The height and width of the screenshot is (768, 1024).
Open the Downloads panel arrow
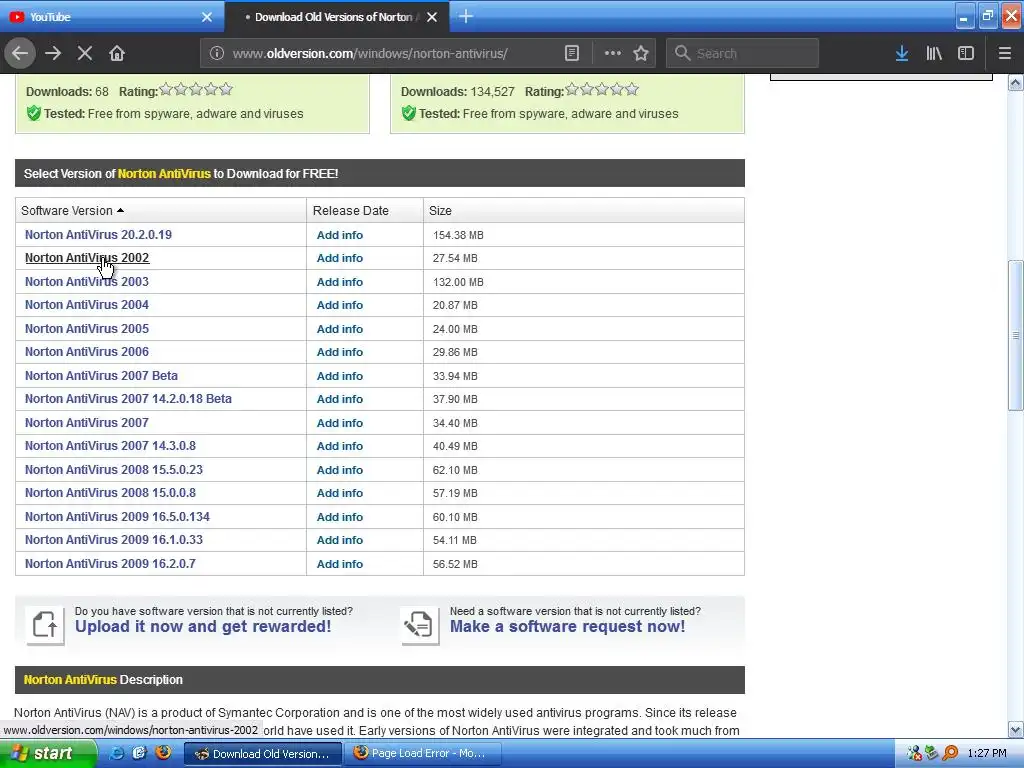pos(902,53)
